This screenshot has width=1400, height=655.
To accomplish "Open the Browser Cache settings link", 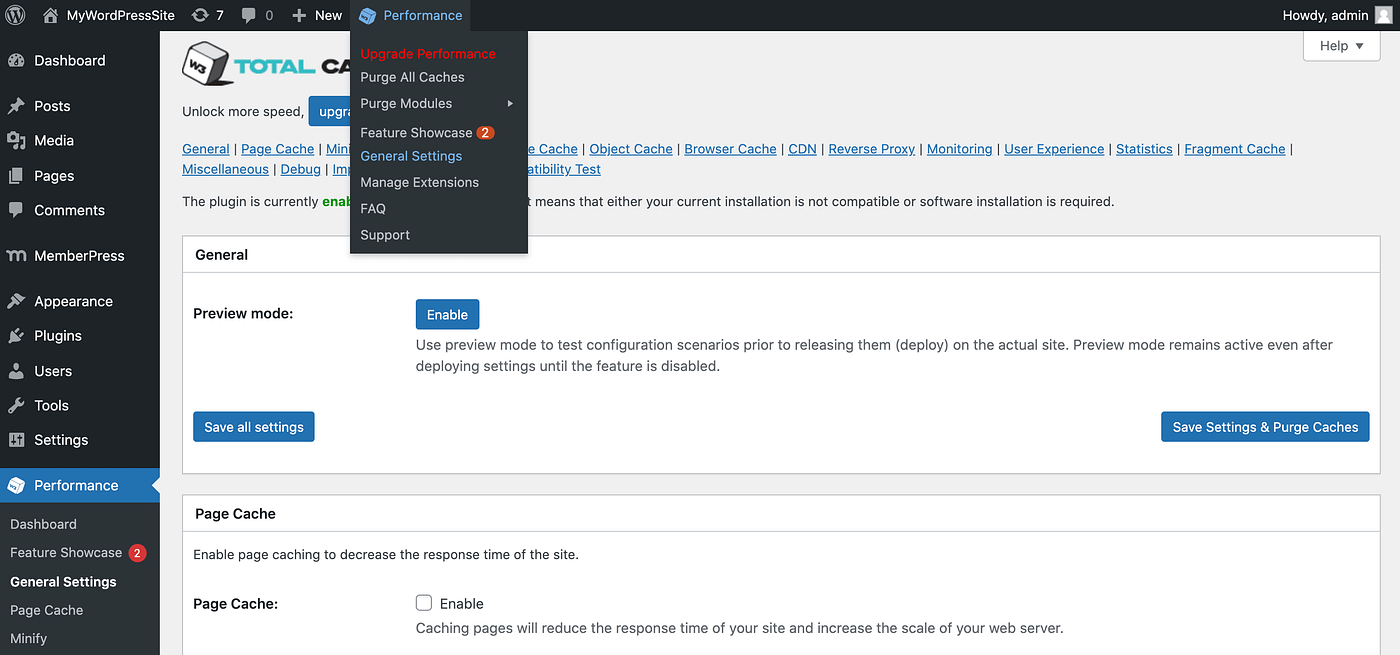I will point(730,148).
